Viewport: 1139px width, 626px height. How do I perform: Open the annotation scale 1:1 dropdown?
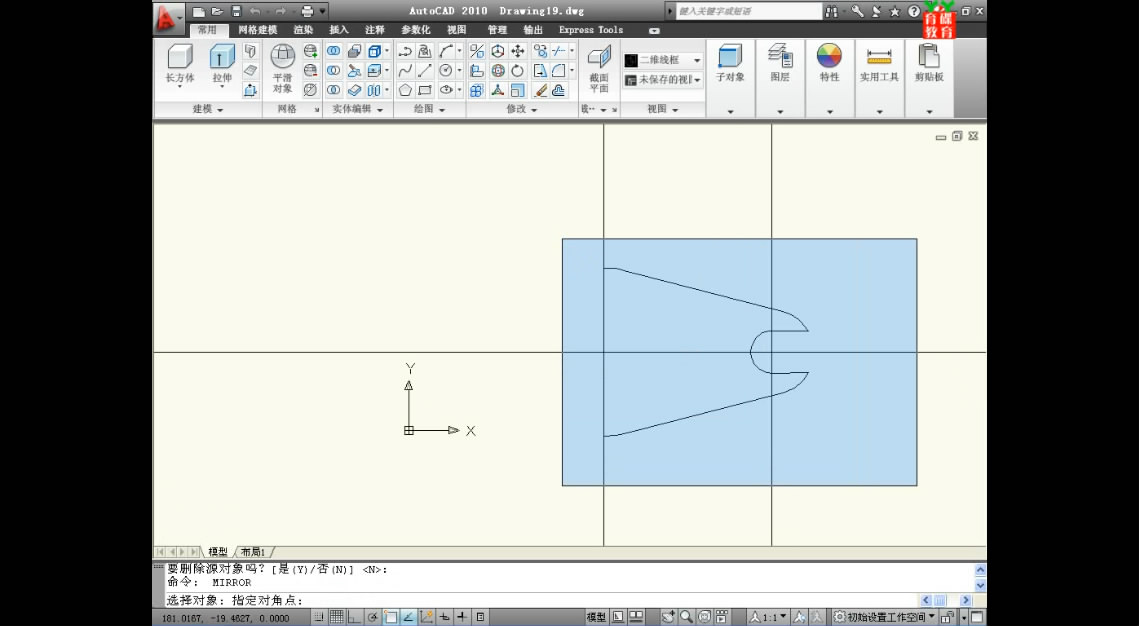(x=769, y=617)
